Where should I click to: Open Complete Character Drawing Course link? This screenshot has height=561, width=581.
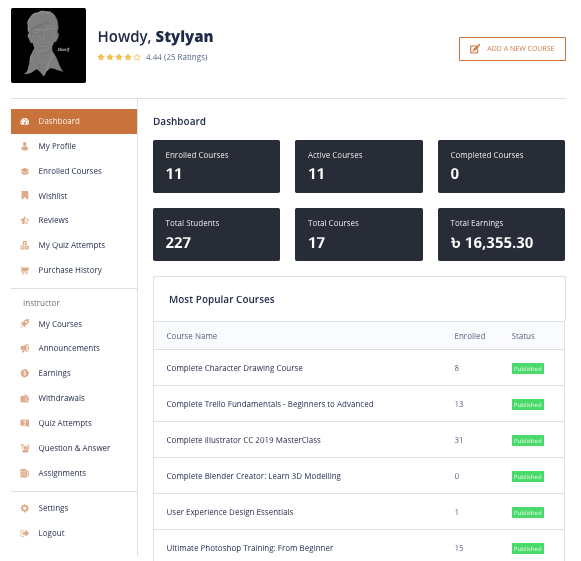[x=234, y=368]
